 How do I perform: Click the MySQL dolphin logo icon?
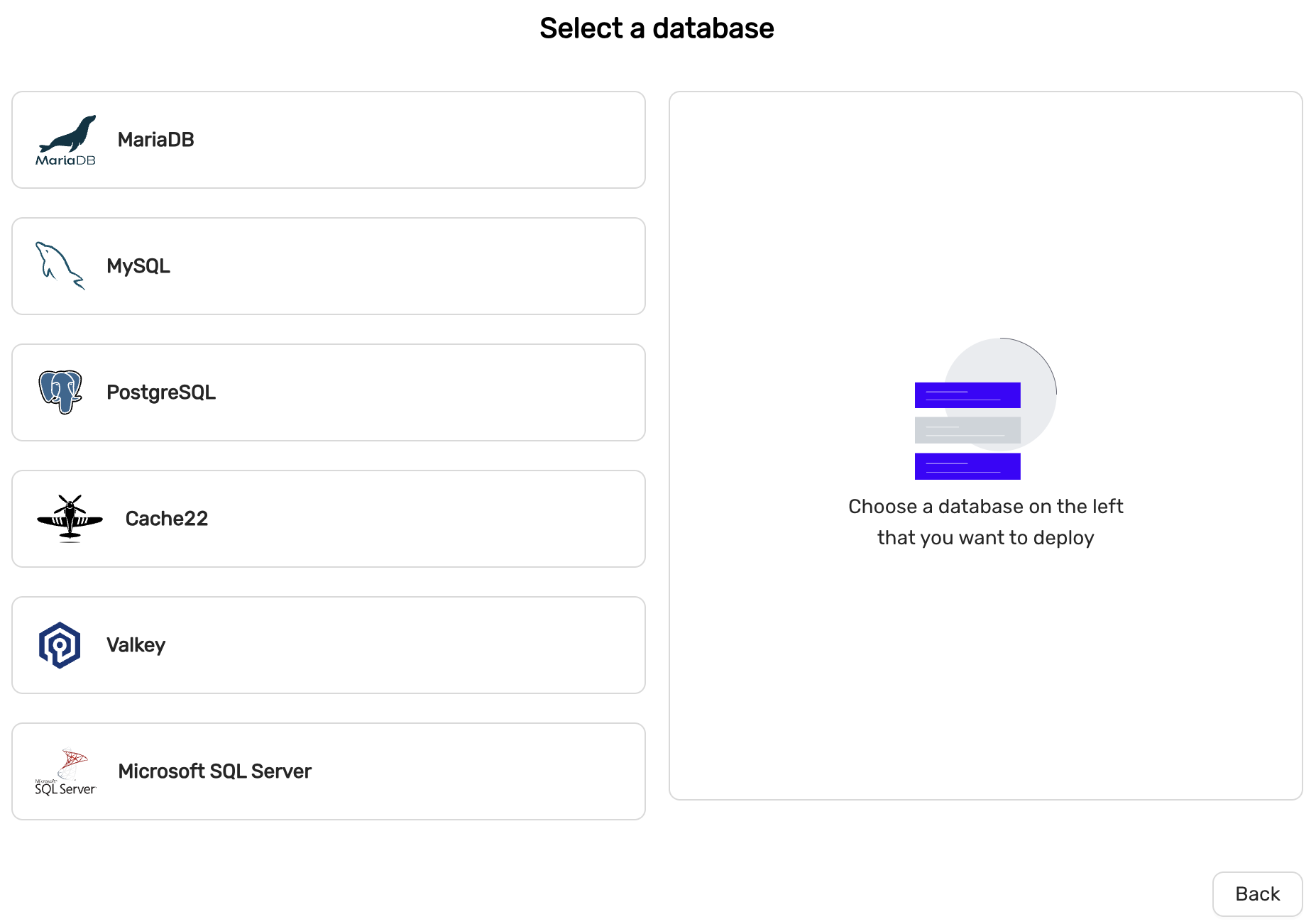click(x=60, y=265)
